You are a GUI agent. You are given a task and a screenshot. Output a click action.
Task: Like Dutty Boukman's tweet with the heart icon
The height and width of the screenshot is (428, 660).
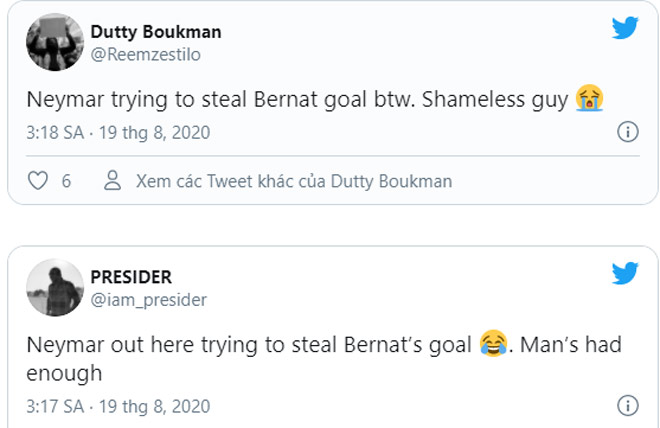pos(38,181)
